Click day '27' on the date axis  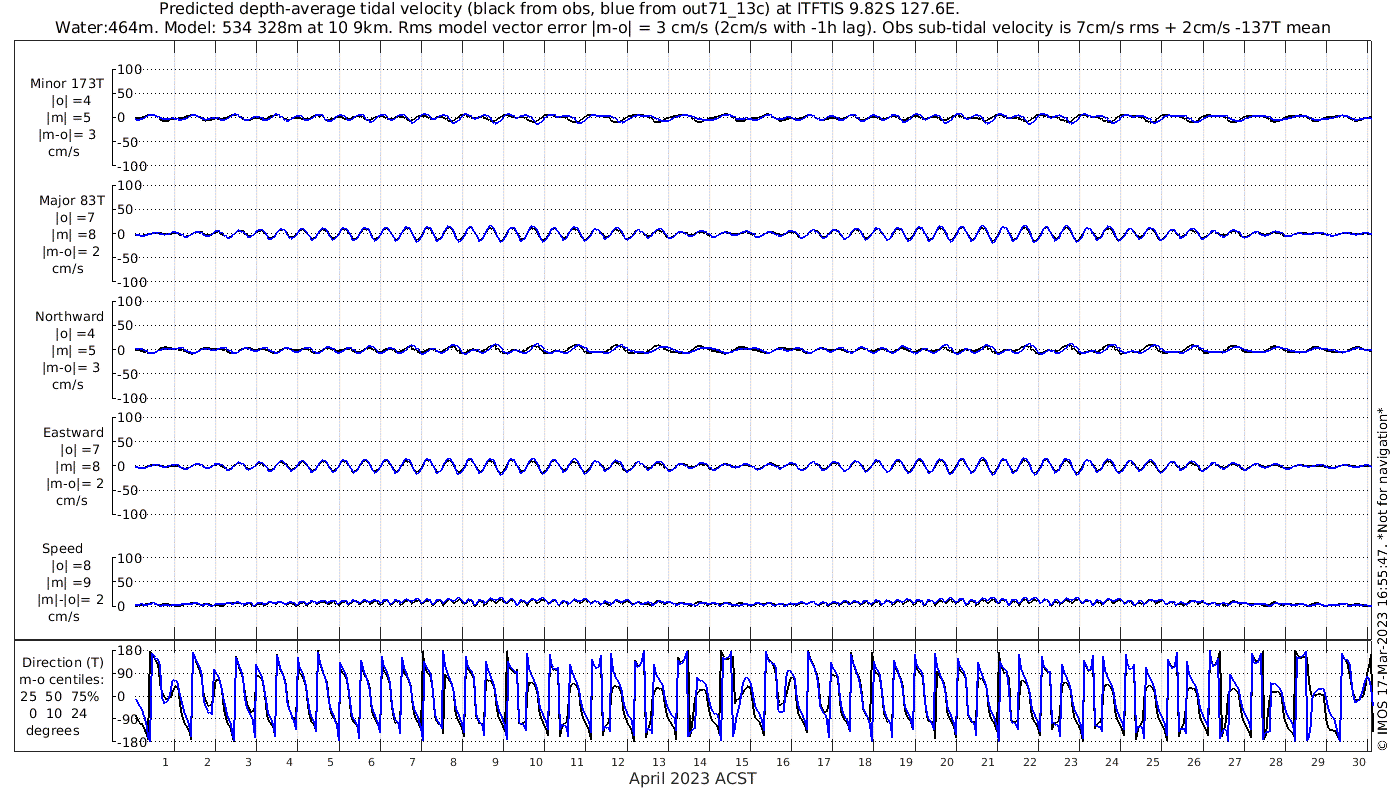coord(1235,762)
